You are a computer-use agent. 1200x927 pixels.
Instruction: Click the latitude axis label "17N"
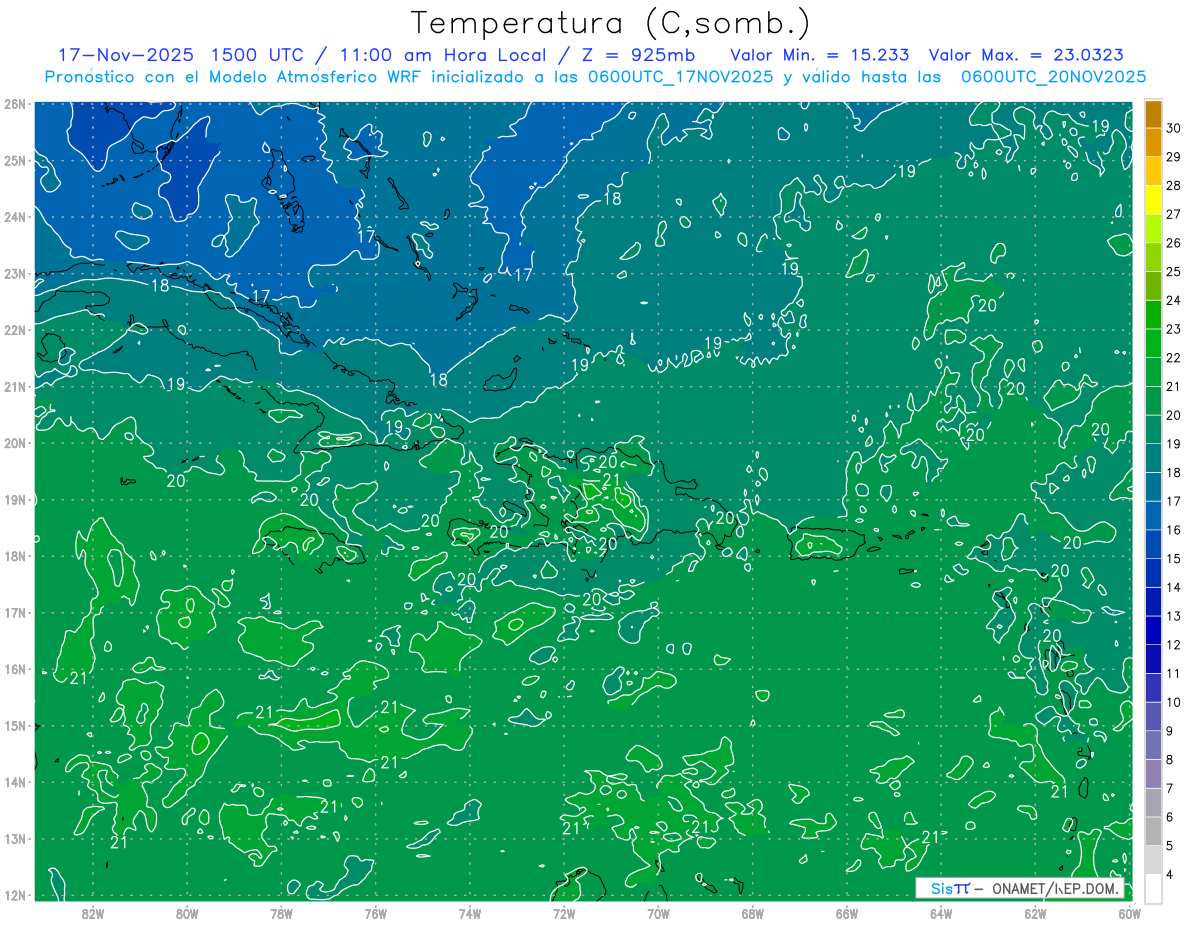click(x=16, y=612)
